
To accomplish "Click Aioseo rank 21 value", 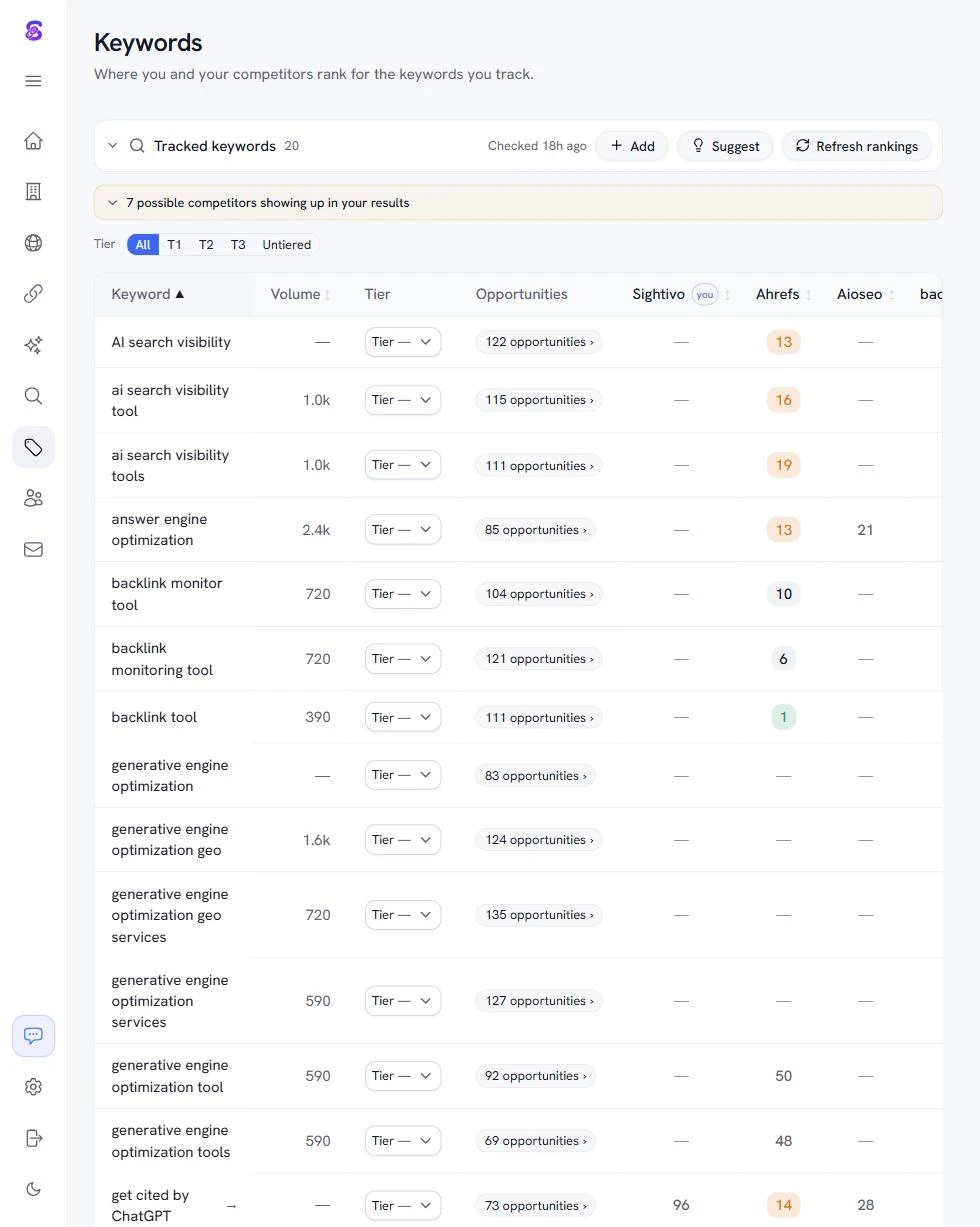I will click(866, 530).
